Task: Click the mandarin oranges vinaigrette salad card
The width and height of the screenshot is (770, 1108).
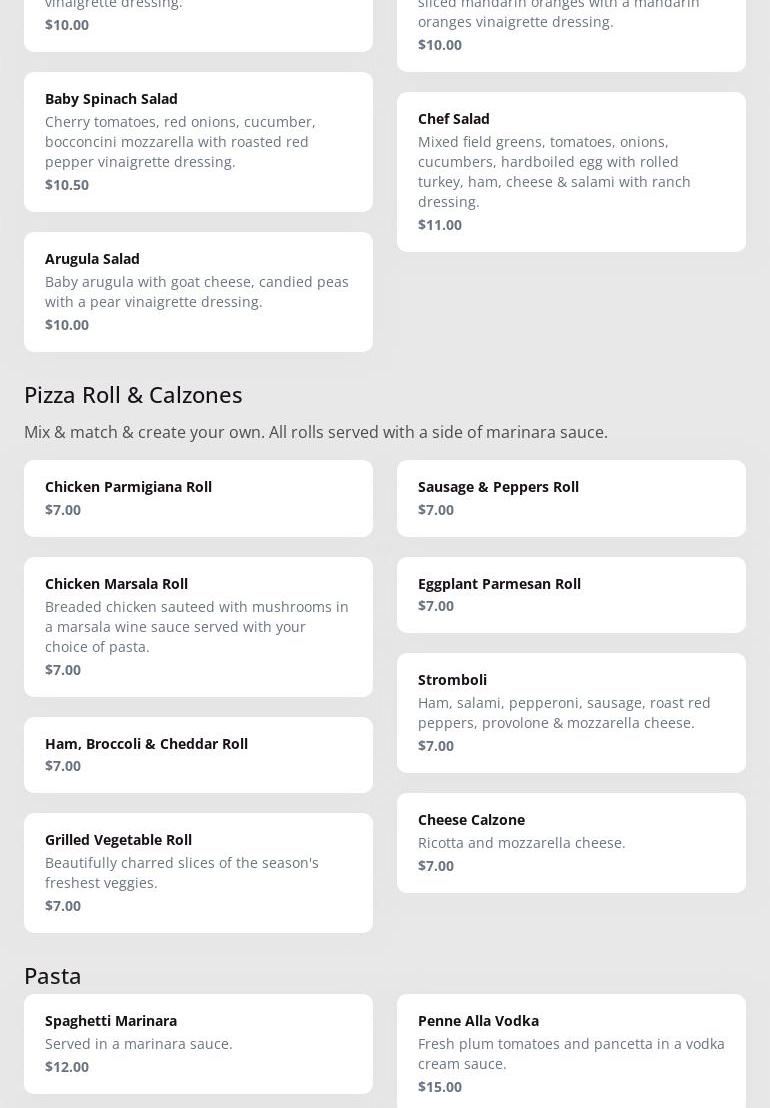Action: [x=571, y=30]
